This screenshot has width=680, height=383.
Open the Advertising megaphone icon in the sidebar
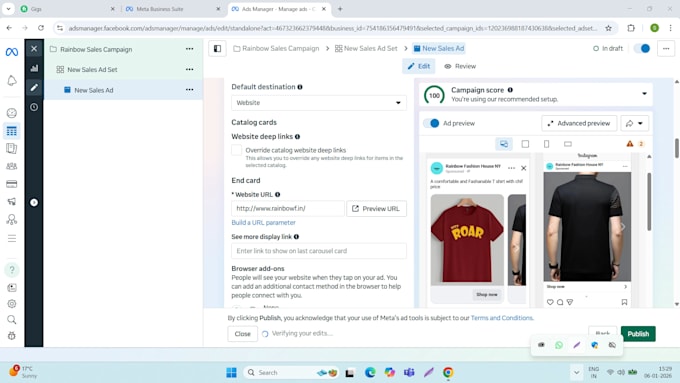click(12, 202)
